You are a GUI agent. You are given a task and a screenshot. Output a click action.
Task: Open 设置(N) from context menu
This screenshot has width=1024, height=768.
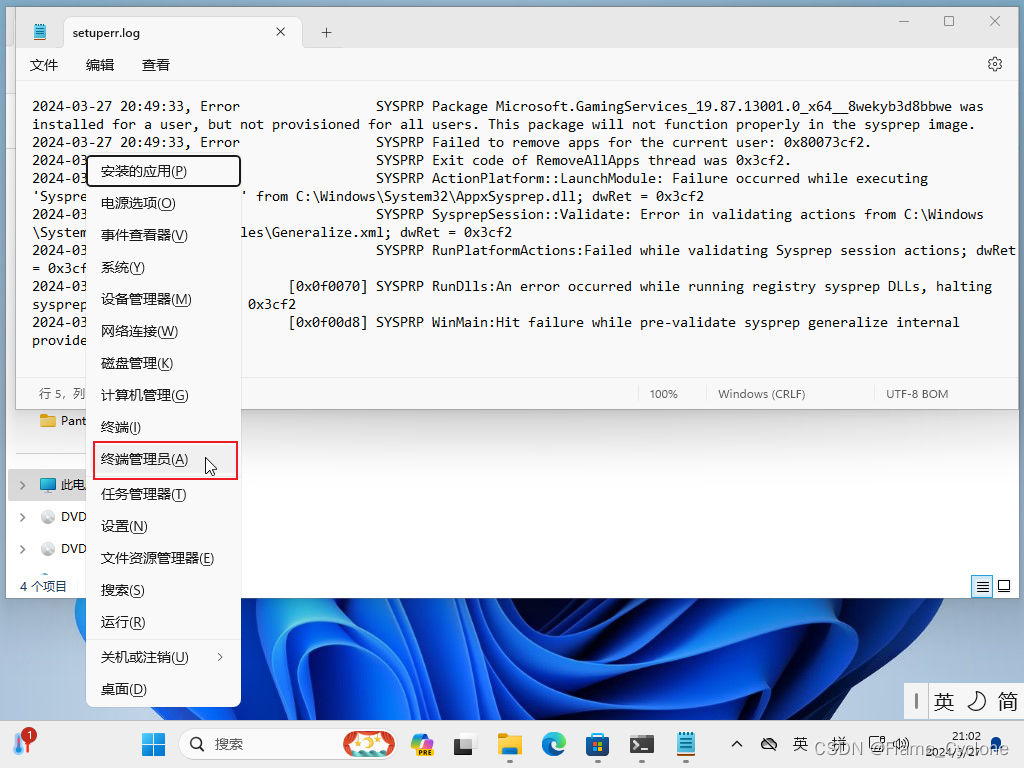tap(163, 526)
